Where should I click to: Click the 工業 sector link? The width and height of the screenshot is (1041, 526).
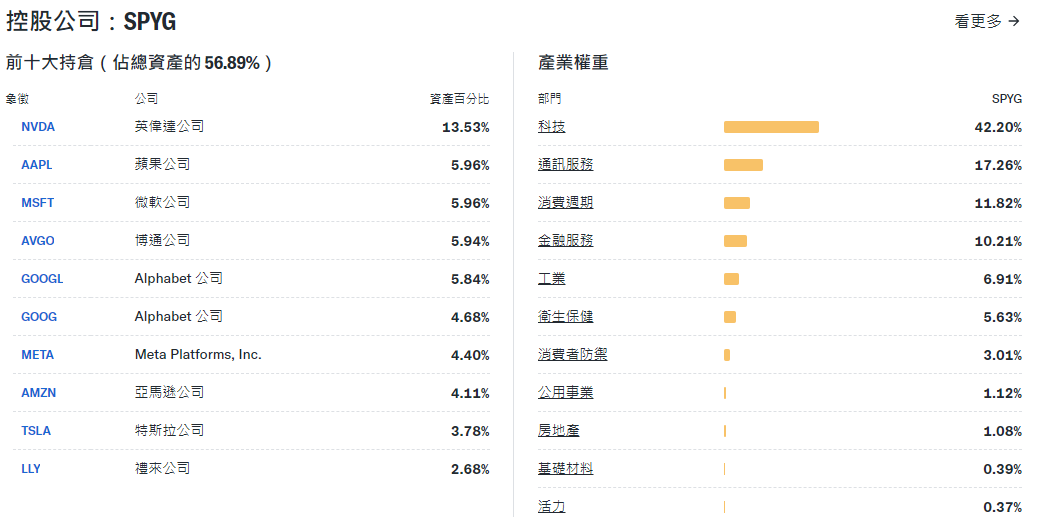(x=551, y=279)
